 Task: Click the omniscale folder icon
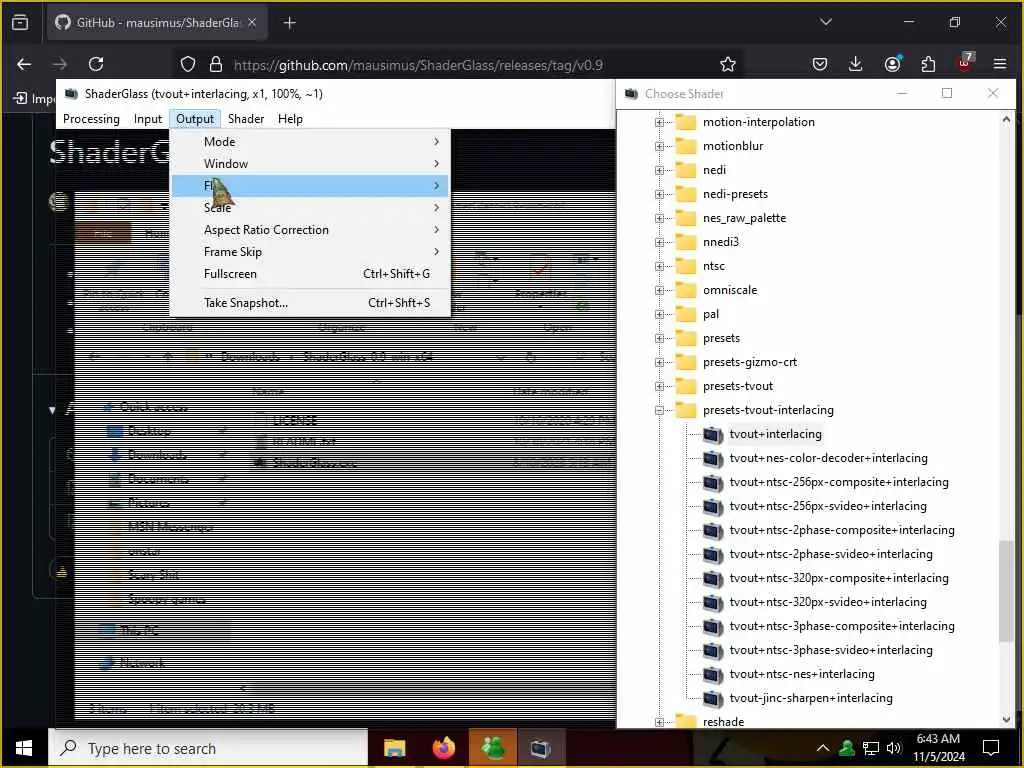686,290
